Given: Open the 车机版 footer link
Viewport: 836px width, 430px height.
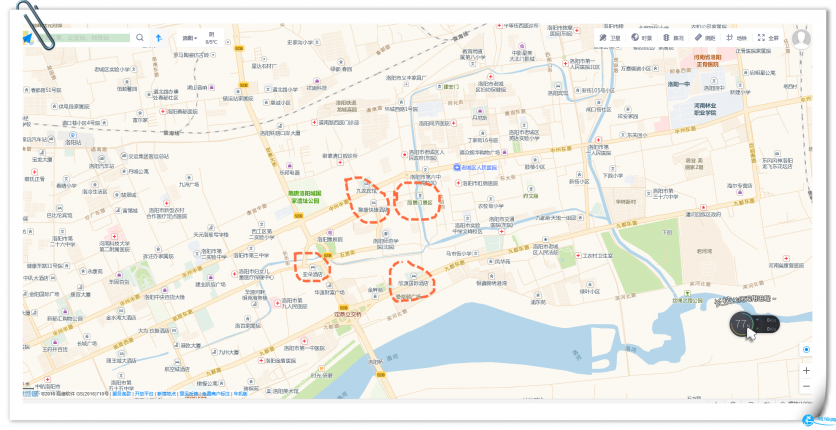Looking at the screenshot, I should [x=240, y=394].
